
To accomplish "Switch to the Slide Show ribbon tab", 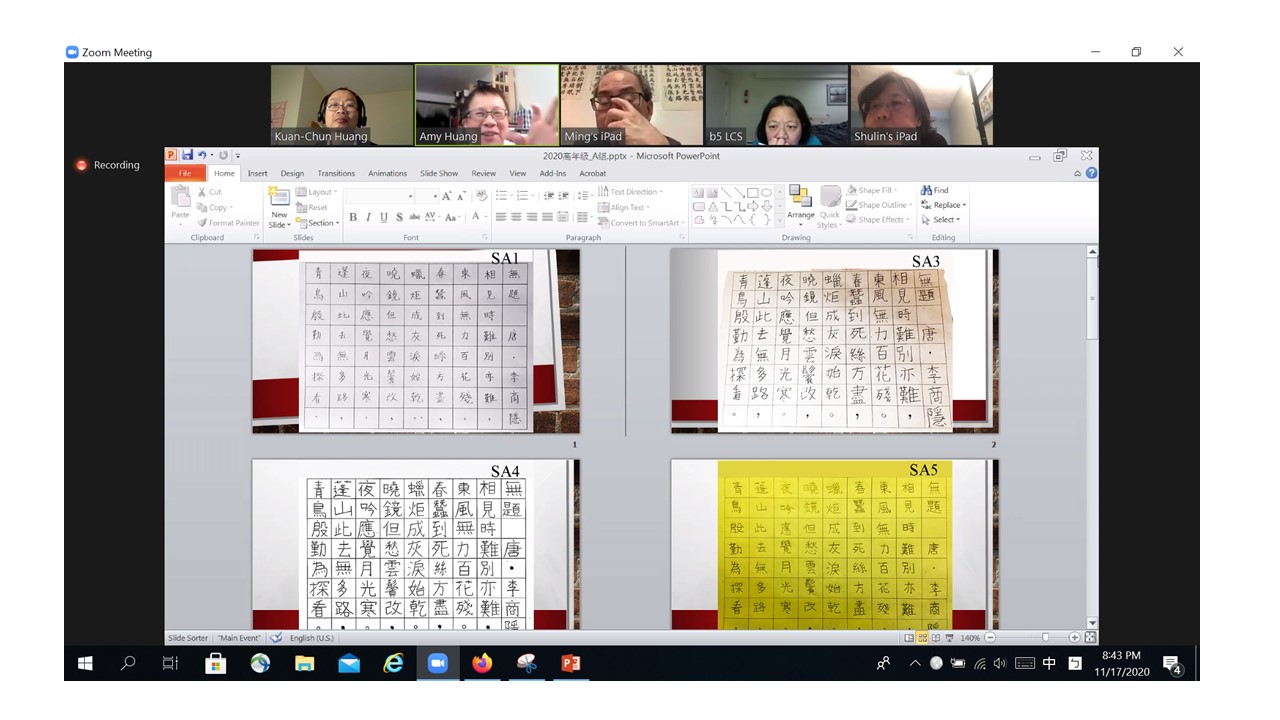I will click(x=439, y=173).
